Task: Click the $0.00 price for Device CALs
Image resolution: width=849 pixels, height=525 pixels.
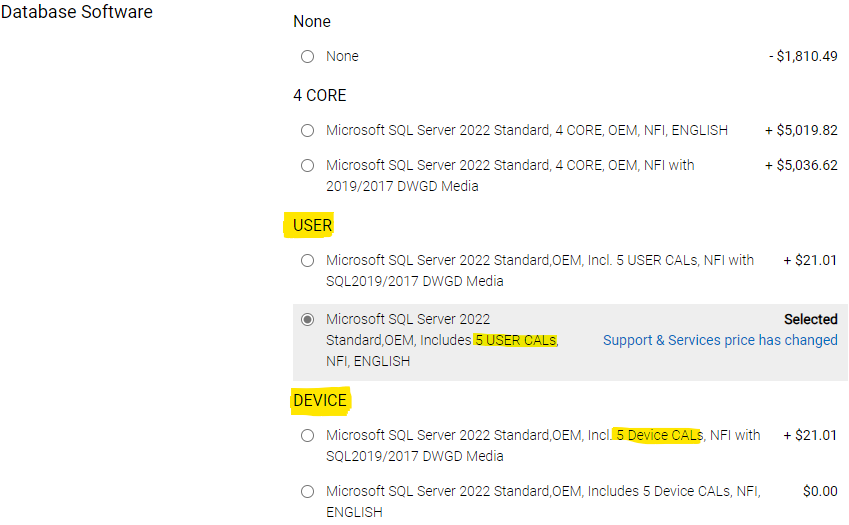Action: (x=820, y=491)
